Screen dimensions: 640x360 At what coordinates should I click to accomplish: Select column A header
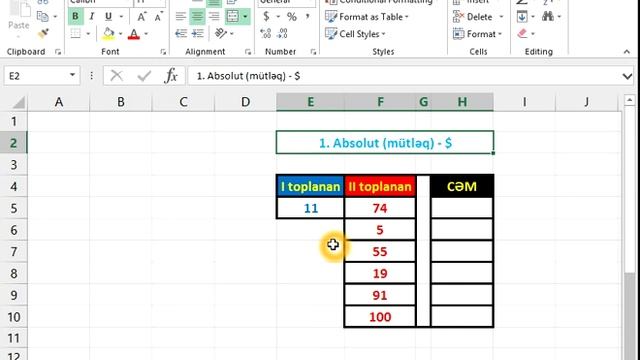pos(59,102)
